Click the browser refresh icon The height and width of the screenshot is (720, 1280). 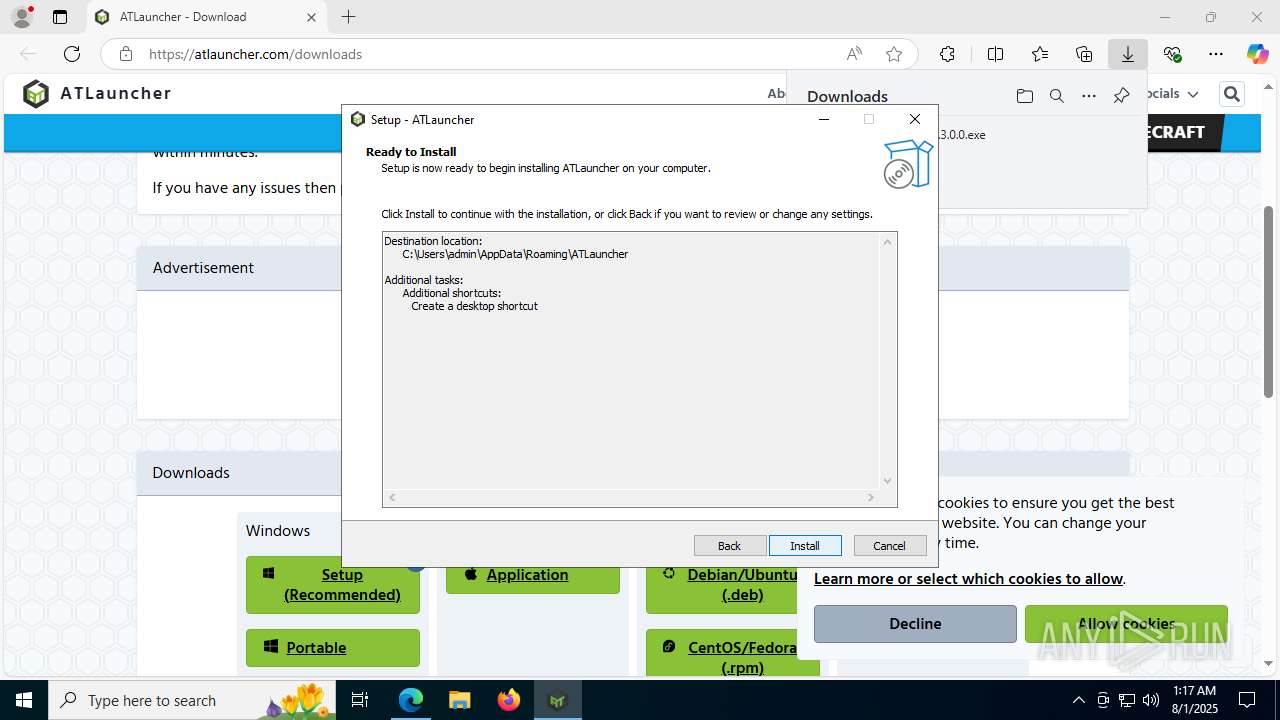point(72,54)
